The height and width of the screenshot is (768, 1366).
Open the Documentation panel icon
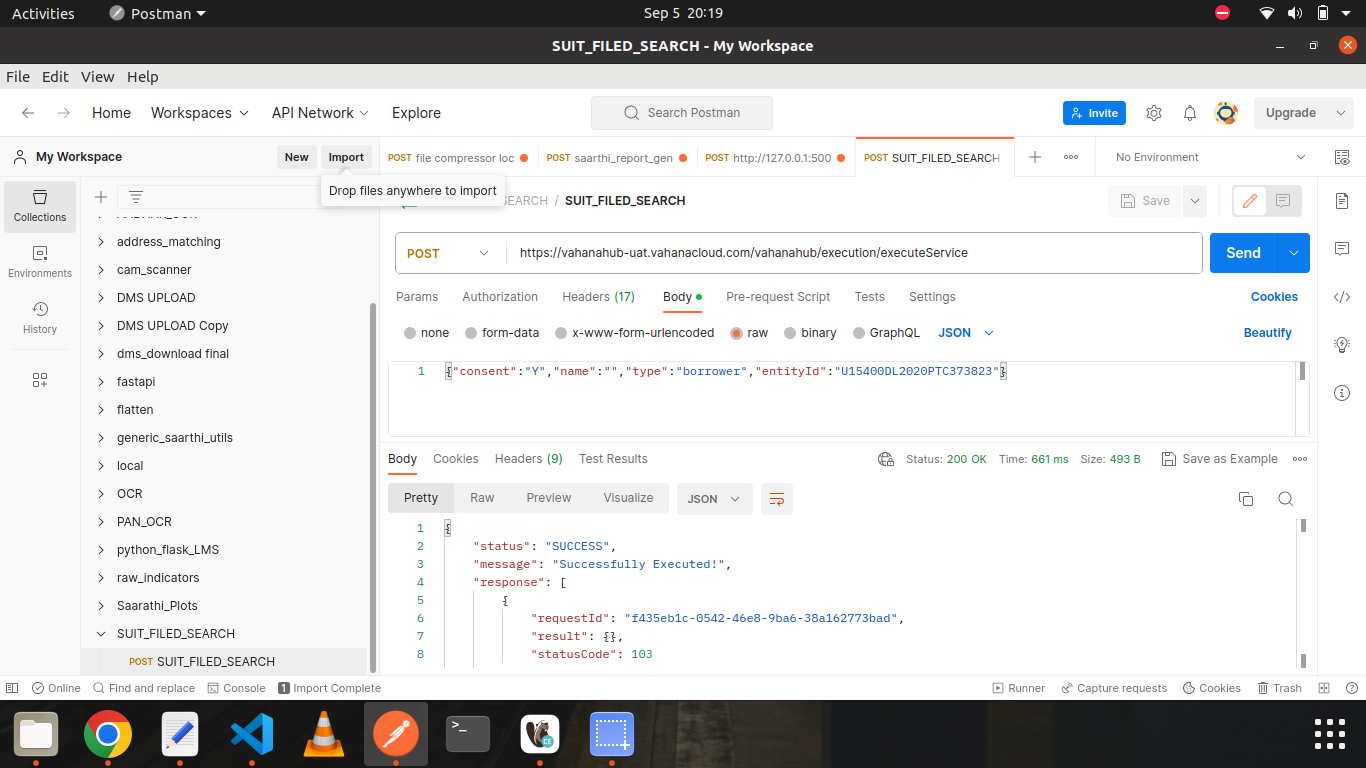point(1342,201)
